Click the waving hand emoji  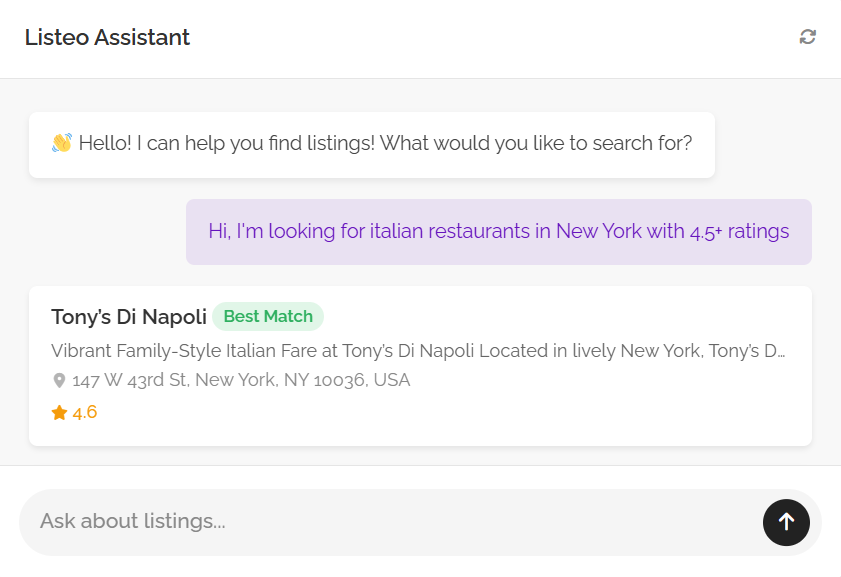click(62, 143)
